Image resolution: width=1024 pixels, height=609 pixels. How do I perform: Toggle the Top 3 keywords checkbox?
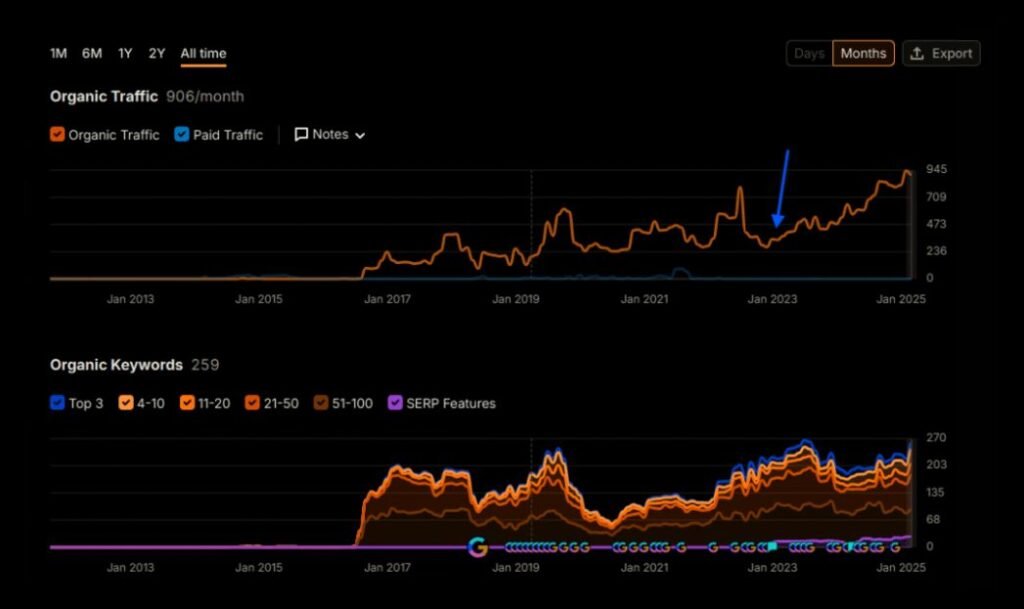click(57, 404)
